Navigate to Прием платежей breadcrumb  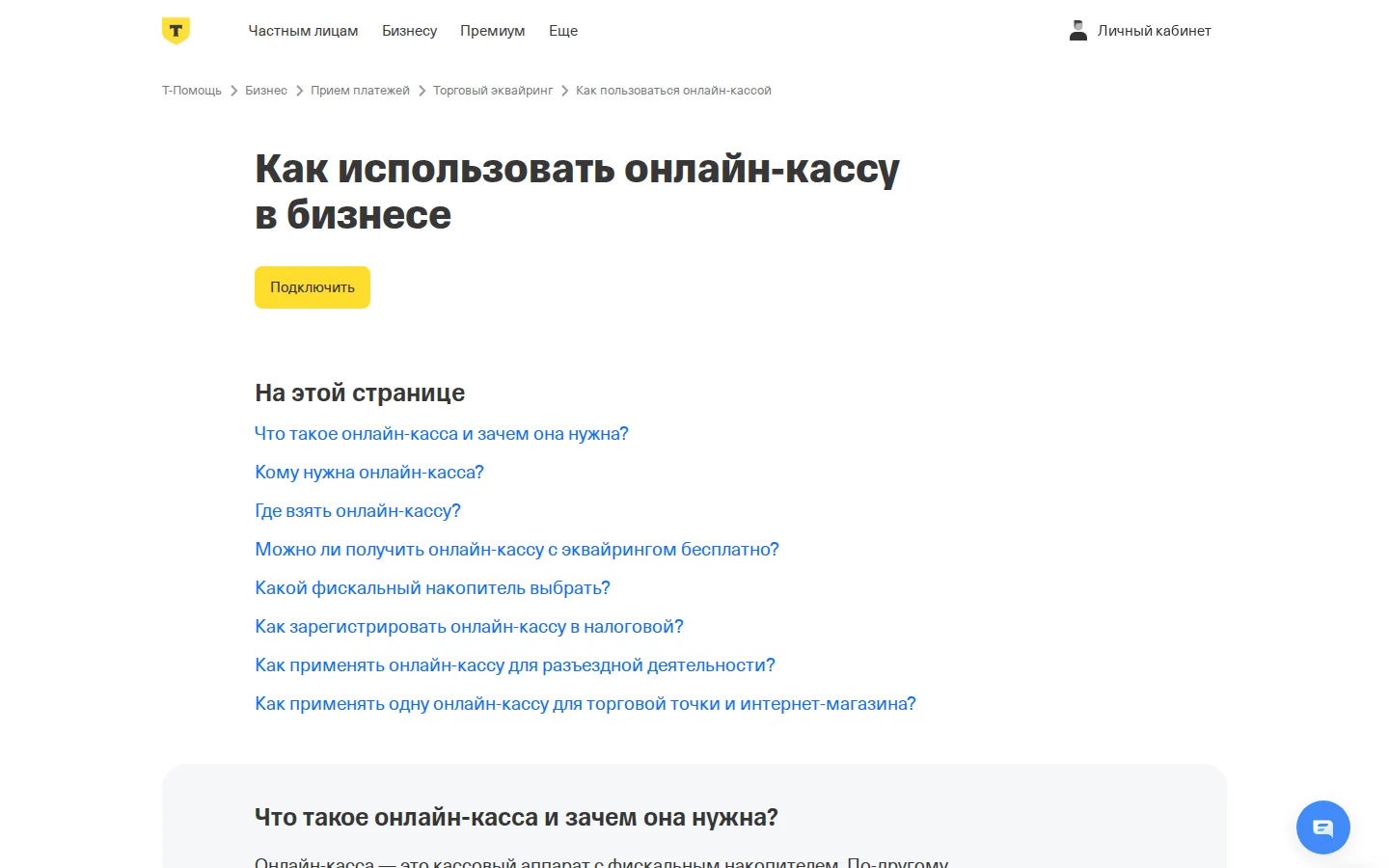pyautogui.click(x=360, y=91)
